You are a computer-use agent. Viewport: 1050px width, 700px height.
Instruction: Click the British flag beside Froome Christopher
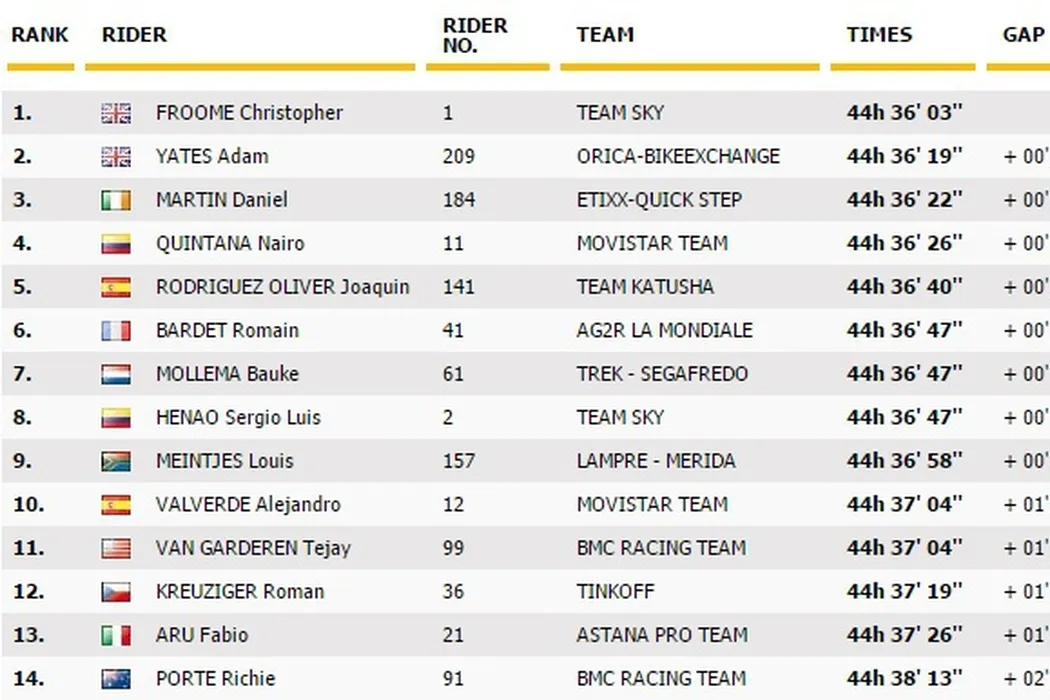pyautogui.click(x=116, y=113)
